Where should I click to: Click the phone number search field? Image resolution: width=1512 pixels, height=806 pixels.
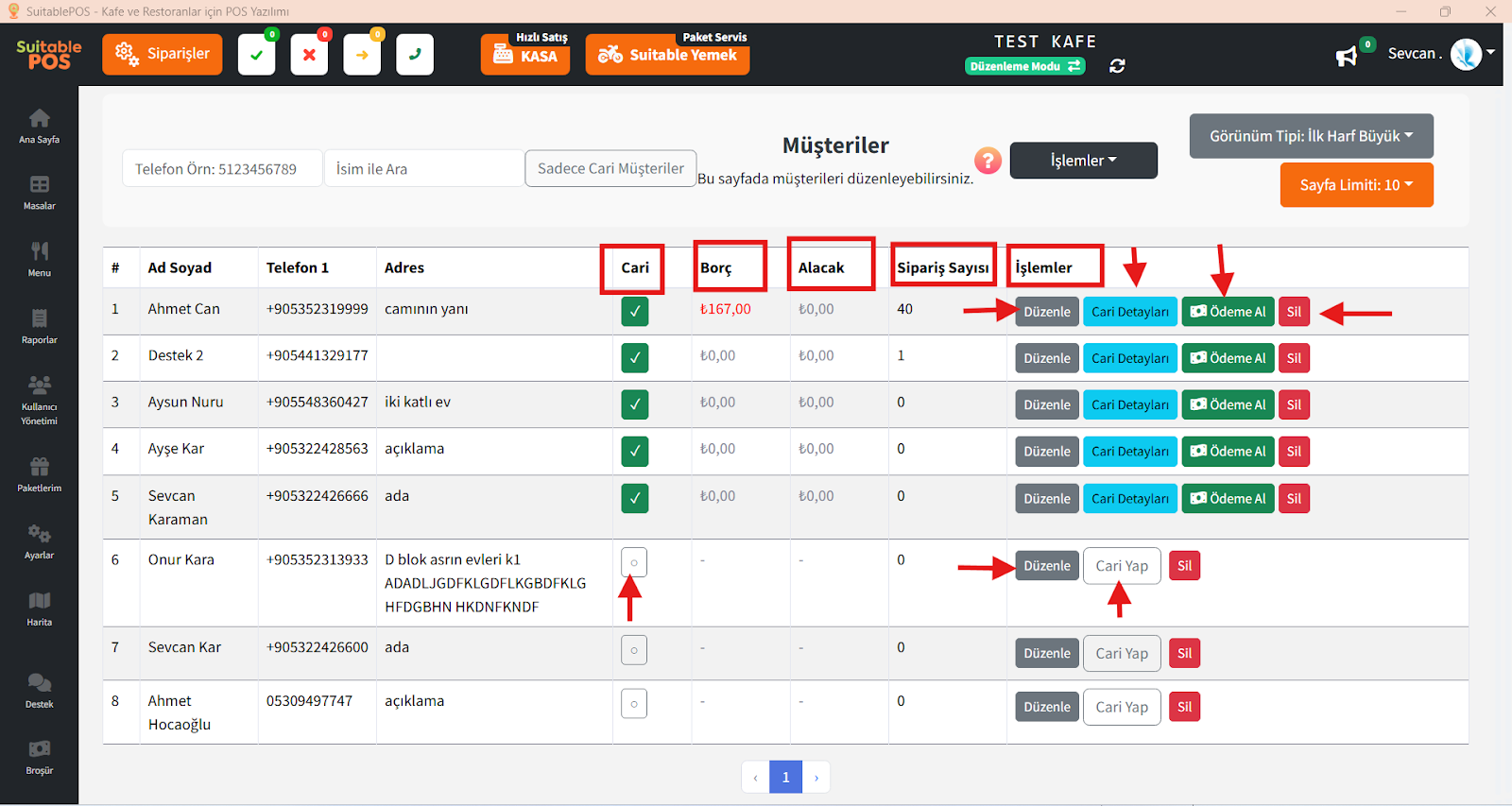pos(222,169)
